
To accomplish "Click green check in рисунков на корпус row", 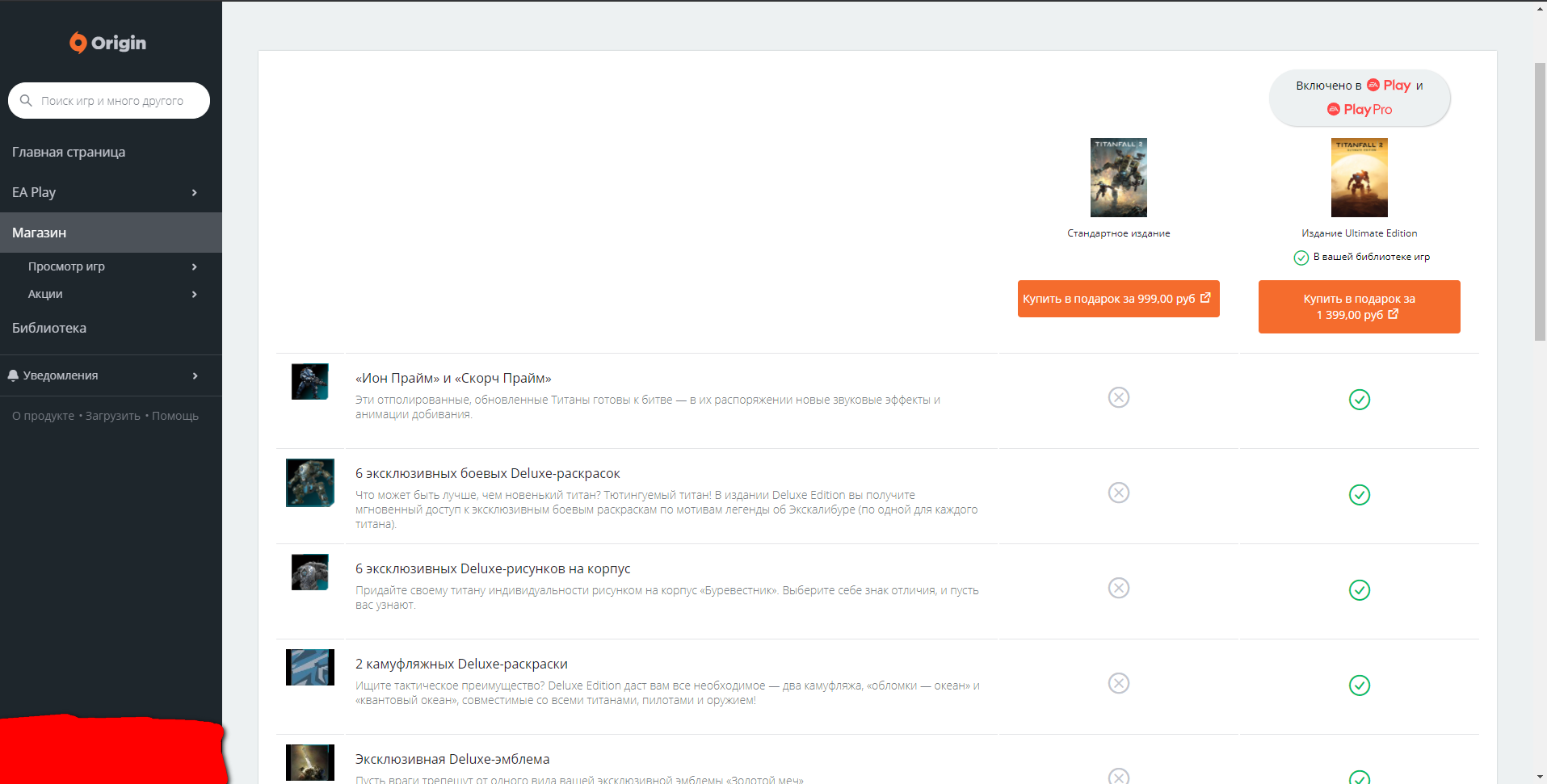I will click(1360, 590).
